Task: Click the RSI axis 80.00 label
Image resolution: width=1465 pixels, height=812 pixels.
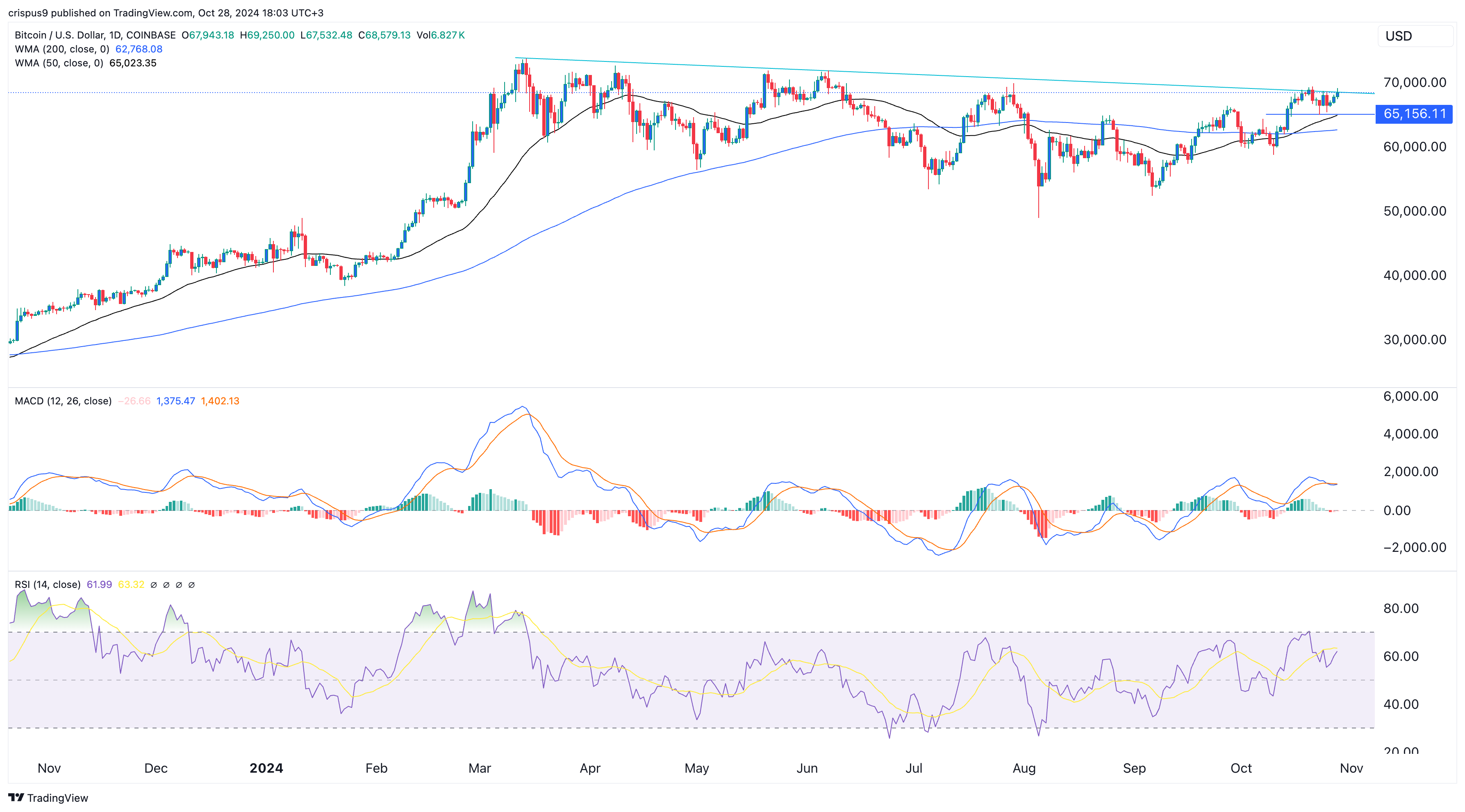Action: click(1401, 608)
